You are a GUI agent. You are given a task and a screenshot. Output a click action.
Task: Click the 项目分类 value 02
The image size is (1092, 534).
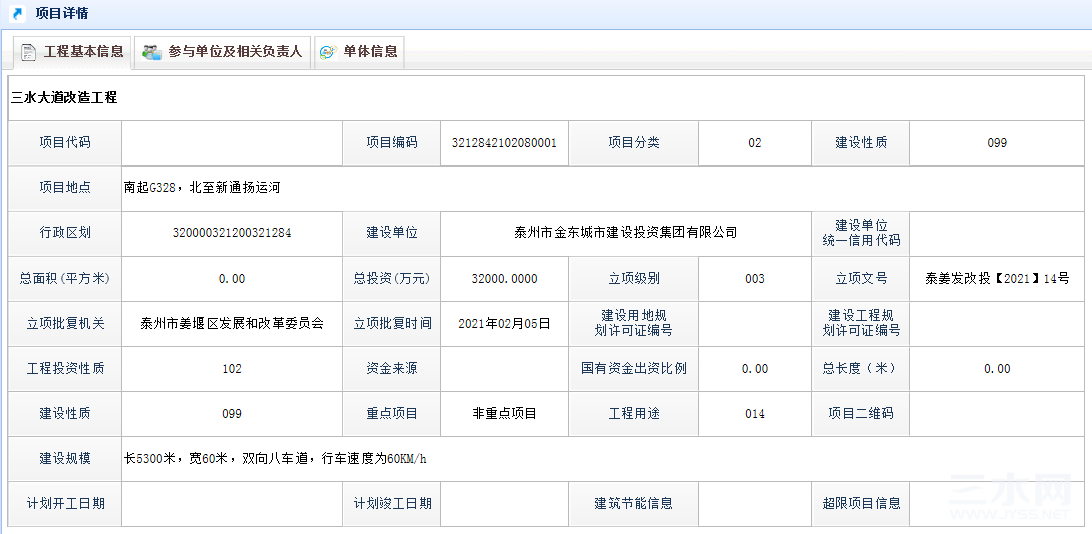pos(755,143)
